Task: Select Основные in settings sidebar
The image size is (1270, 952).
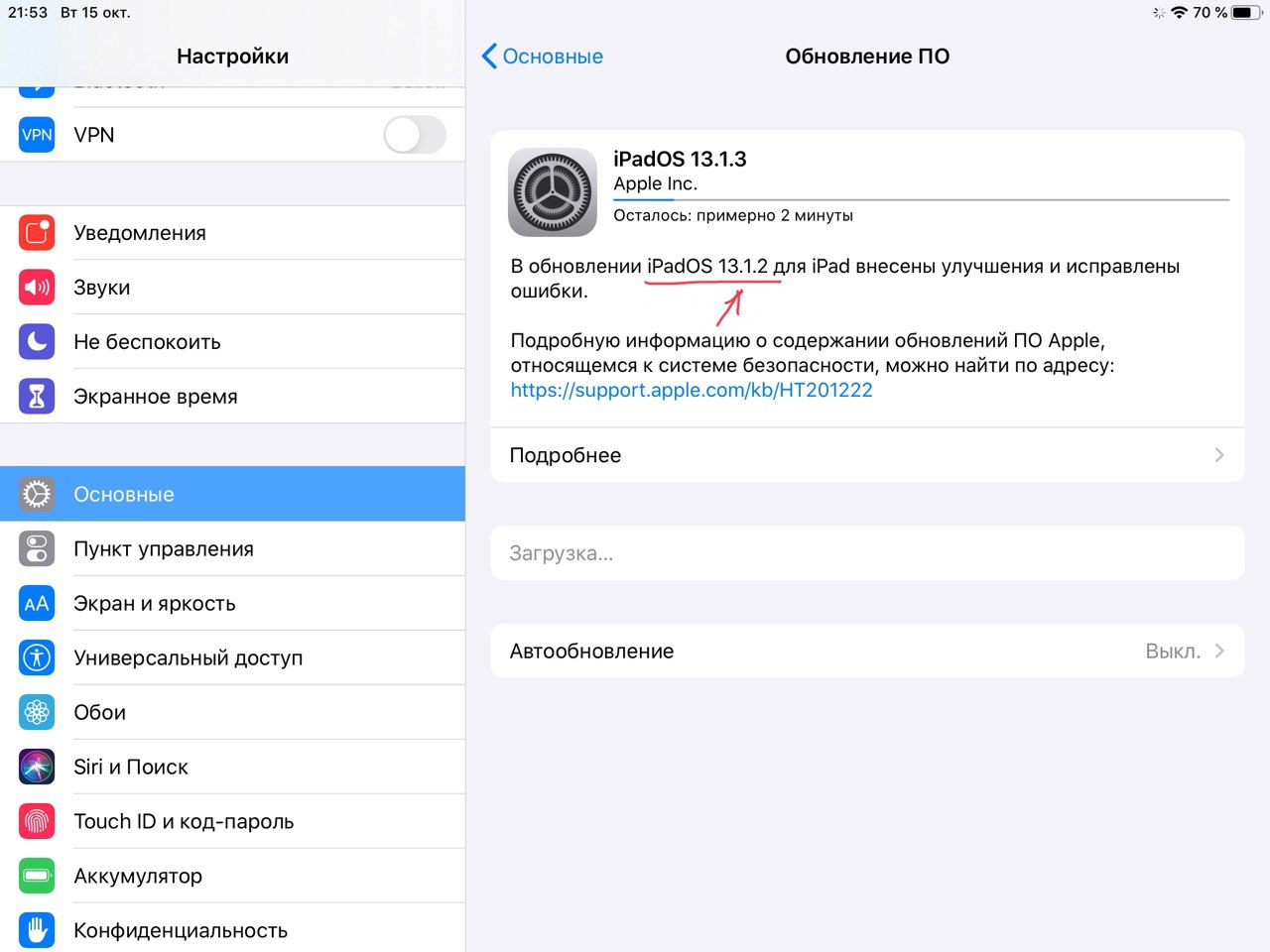Action: [x=232, y=494]
